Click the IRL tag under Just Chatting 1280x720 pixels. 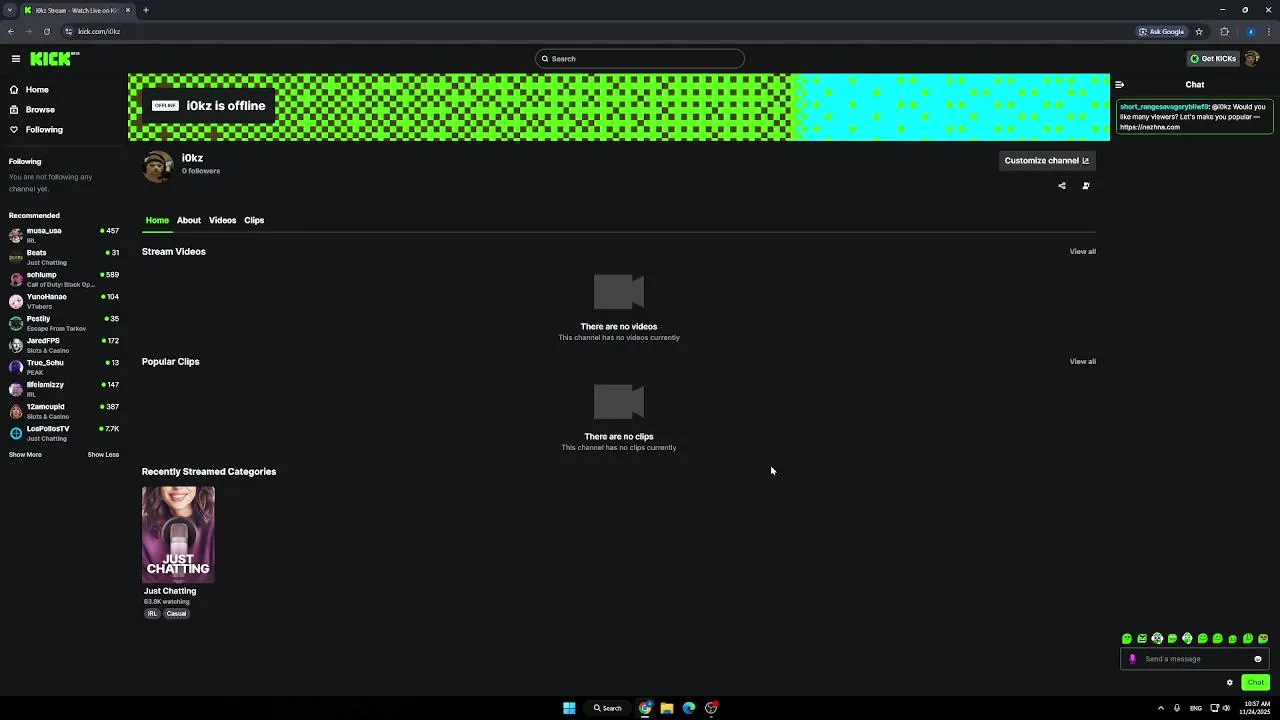[153, 614]
